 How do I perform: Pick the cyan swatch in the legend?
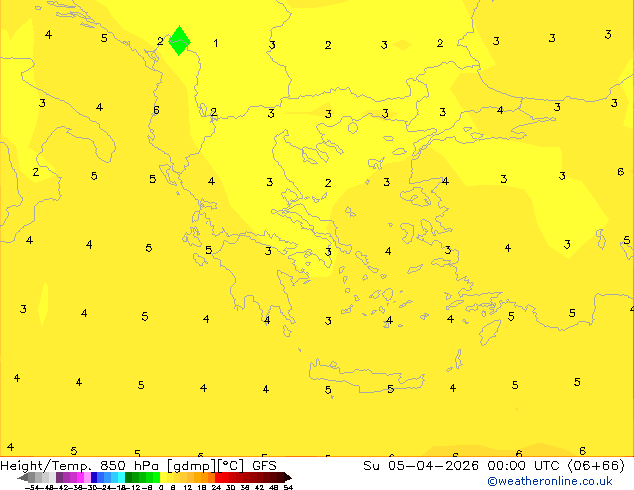point(121,477)
